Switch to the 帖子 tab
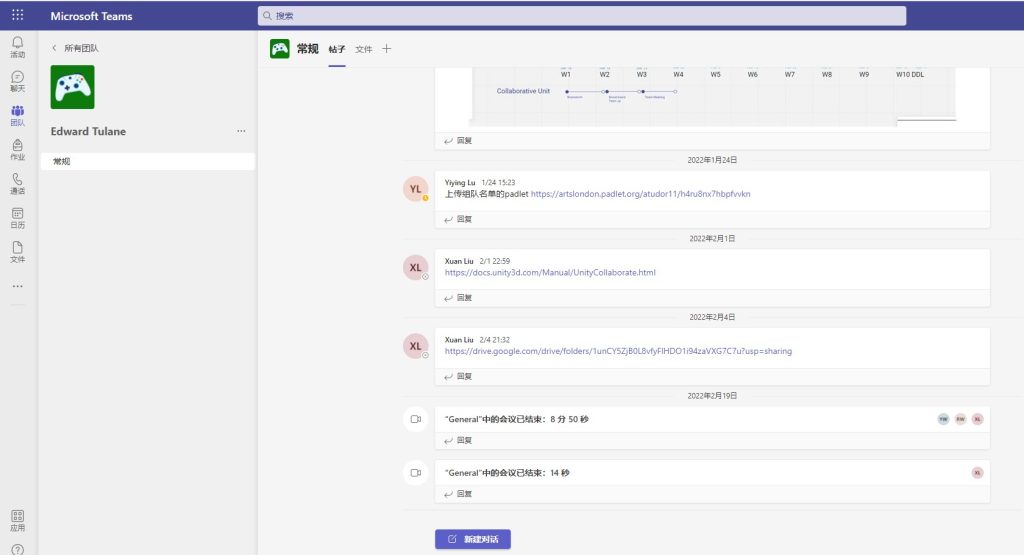 click(337, 50)
